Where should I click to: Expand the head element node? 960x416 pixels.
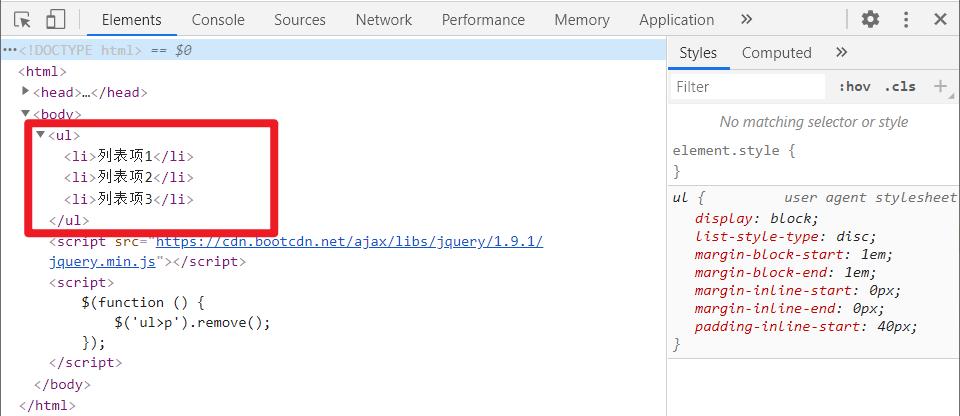click(26, 92)
